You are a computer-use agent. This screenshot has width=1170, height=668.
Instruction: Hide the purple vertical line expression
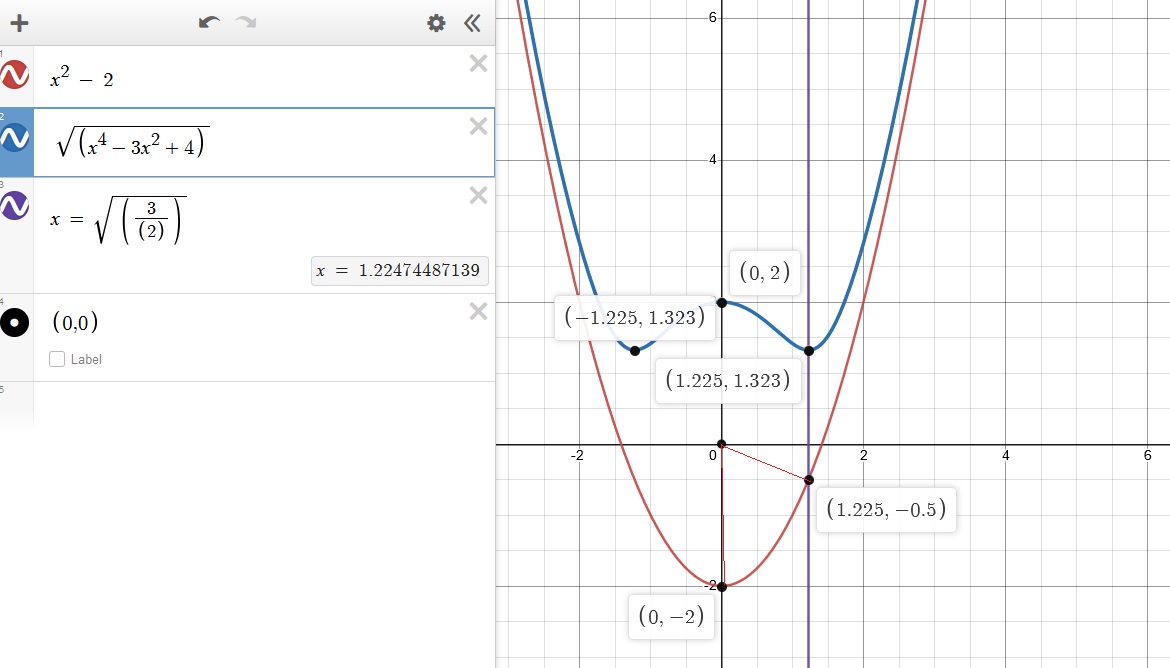(15, 206)
